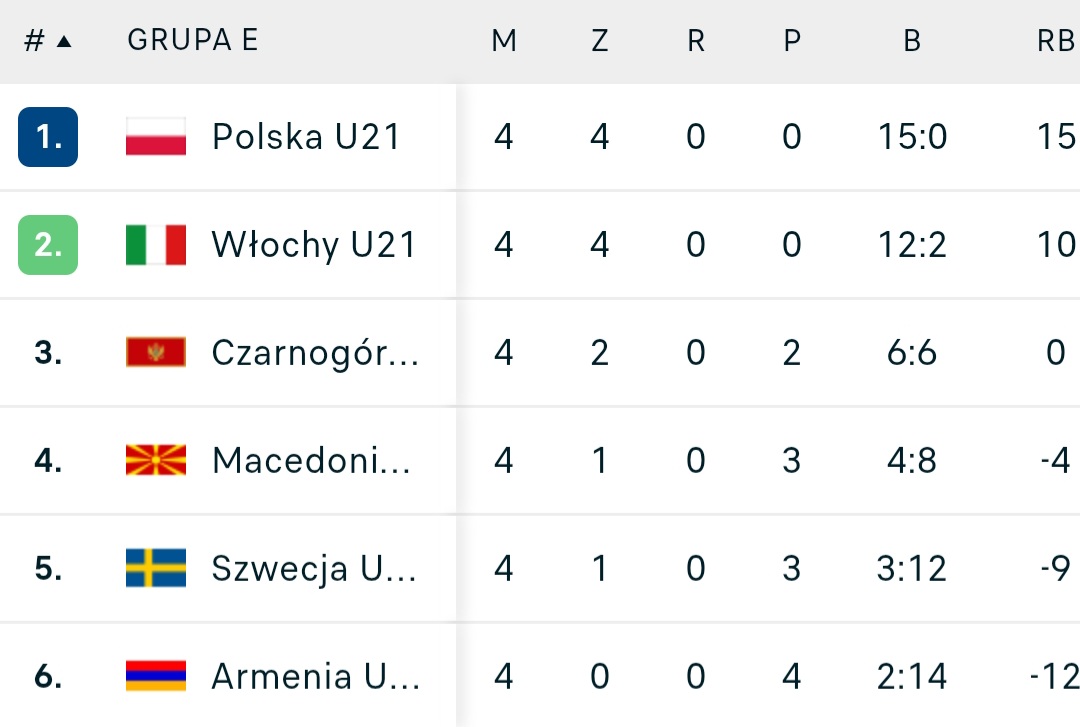
Task: Click the Armenia flag icon
Action: coord(156,676)
